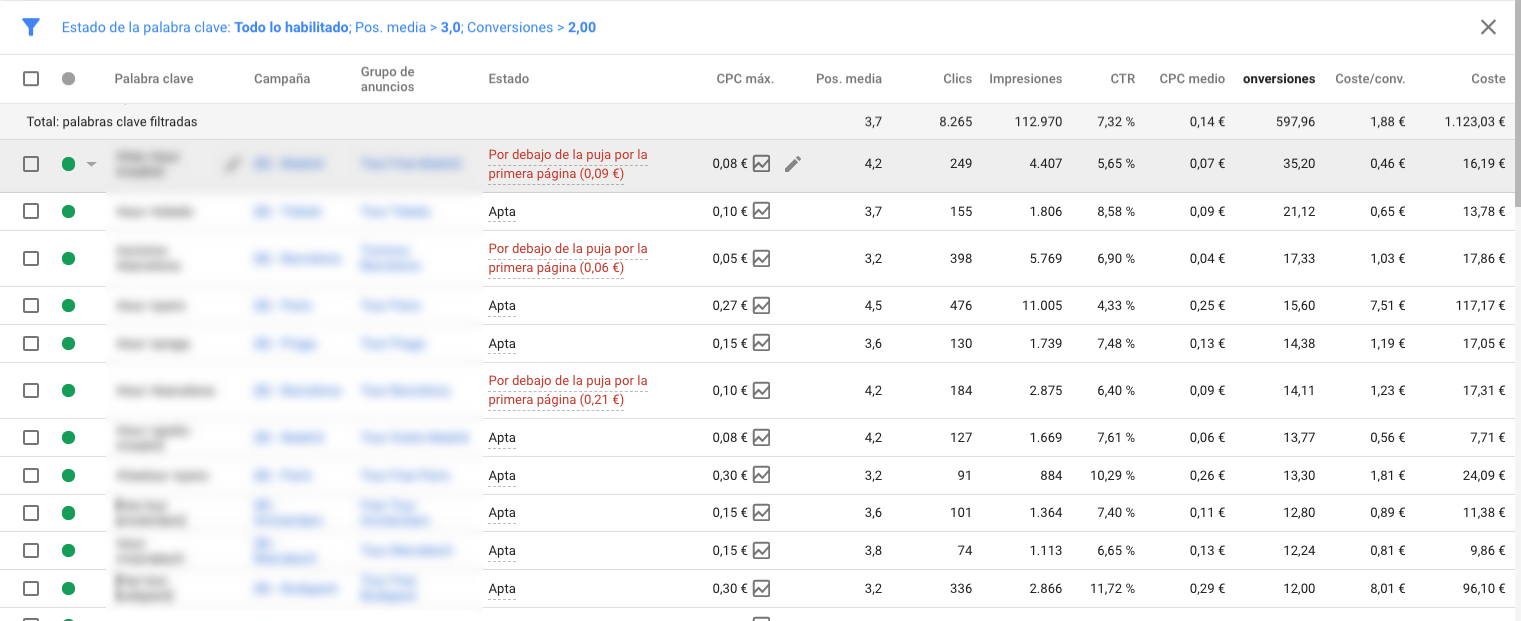The height and width of the screenshot is (621, 1521).
Task: Open bid chart icon in 127 clicks row
Action: (761, 437)
